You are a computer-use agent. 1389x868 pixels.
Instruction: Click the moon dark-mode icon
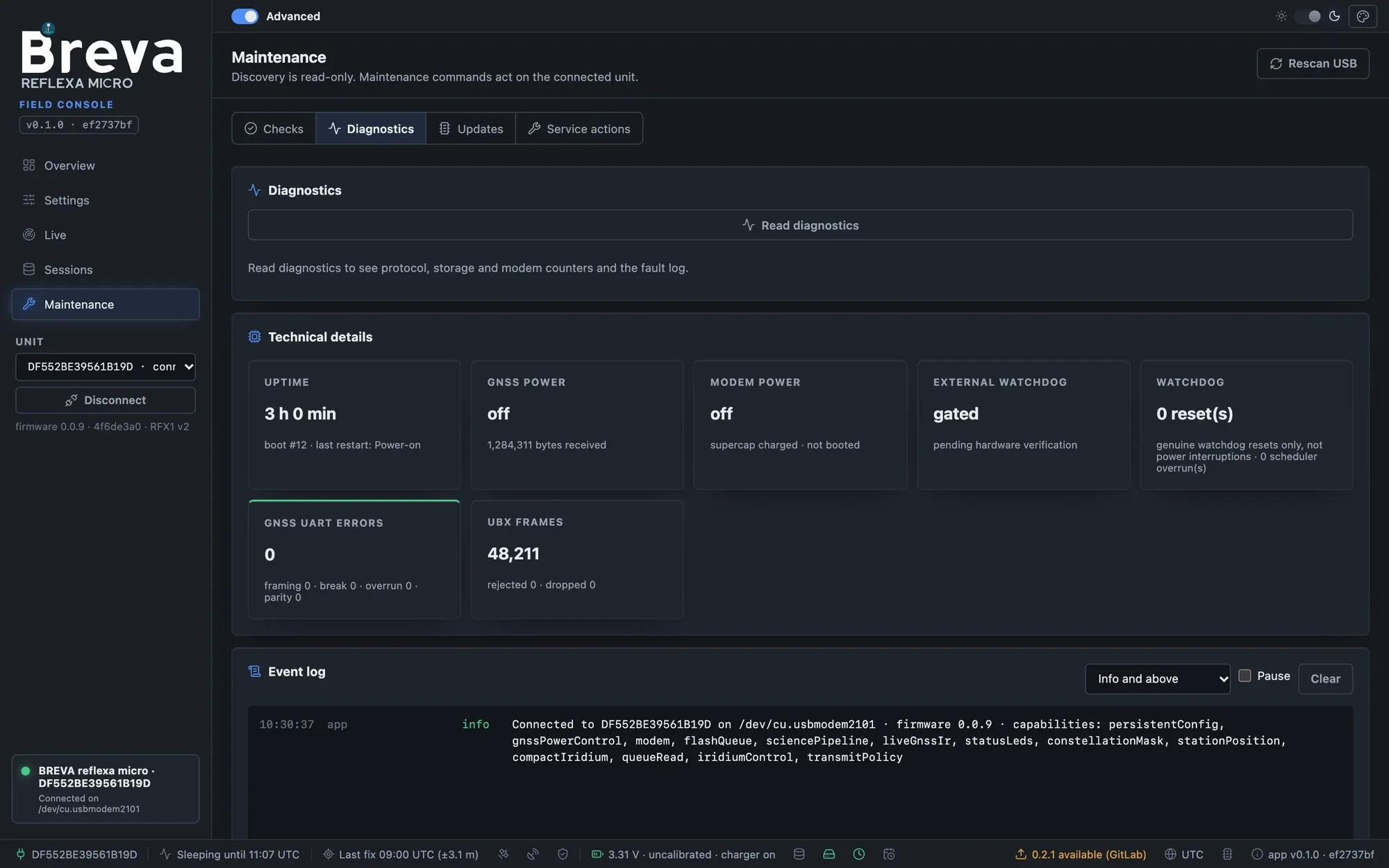pyautogui.click(x=1334, y=16)
